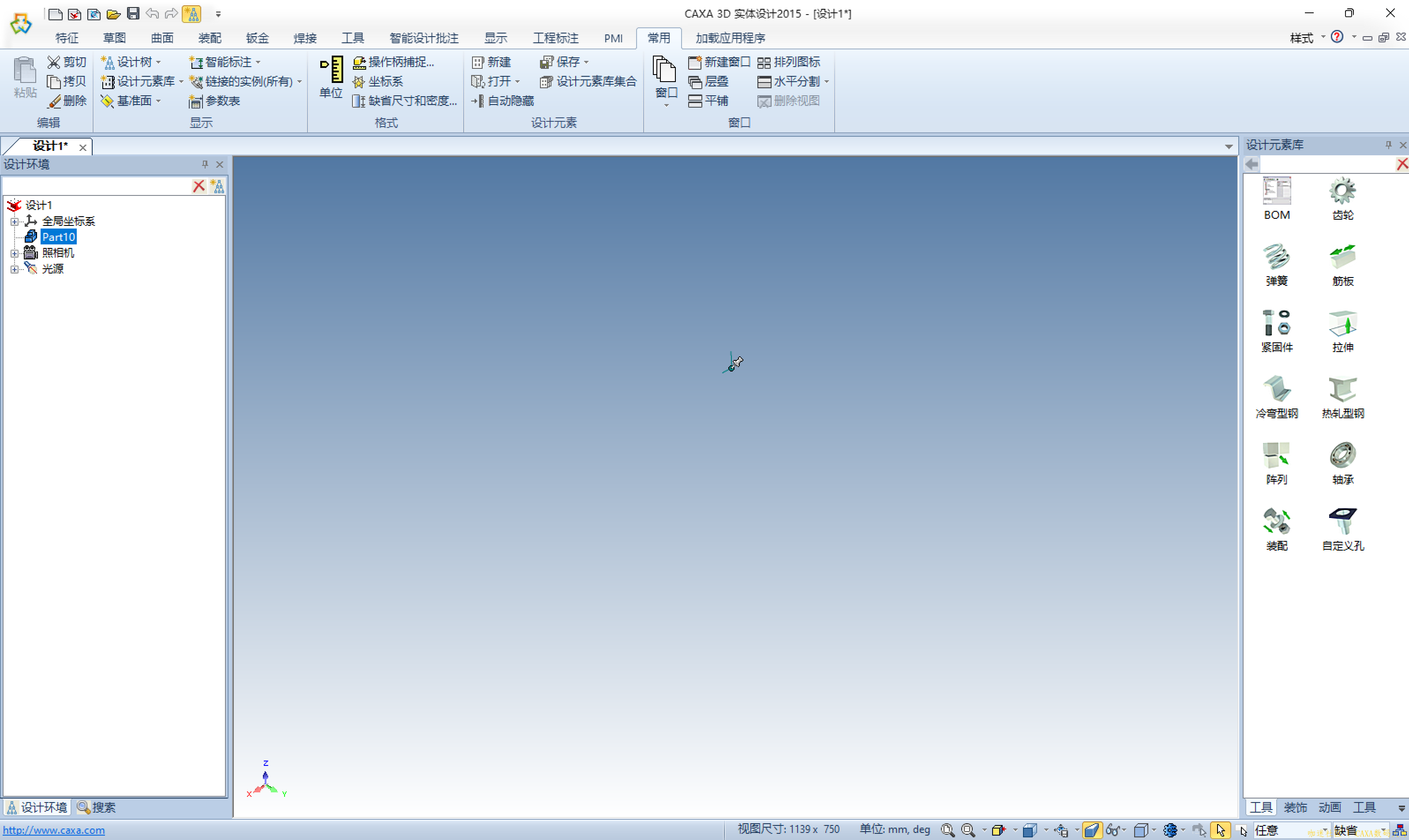
Task: Click the design tree search input field
Action: (97, 186)
